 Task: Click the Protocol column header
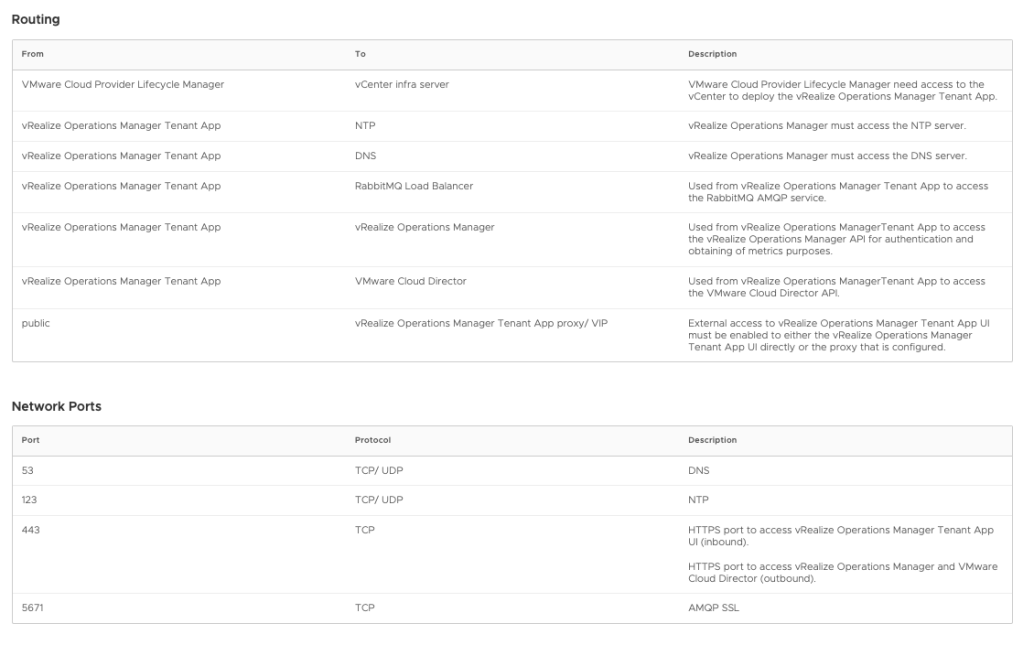pos(372,440)
